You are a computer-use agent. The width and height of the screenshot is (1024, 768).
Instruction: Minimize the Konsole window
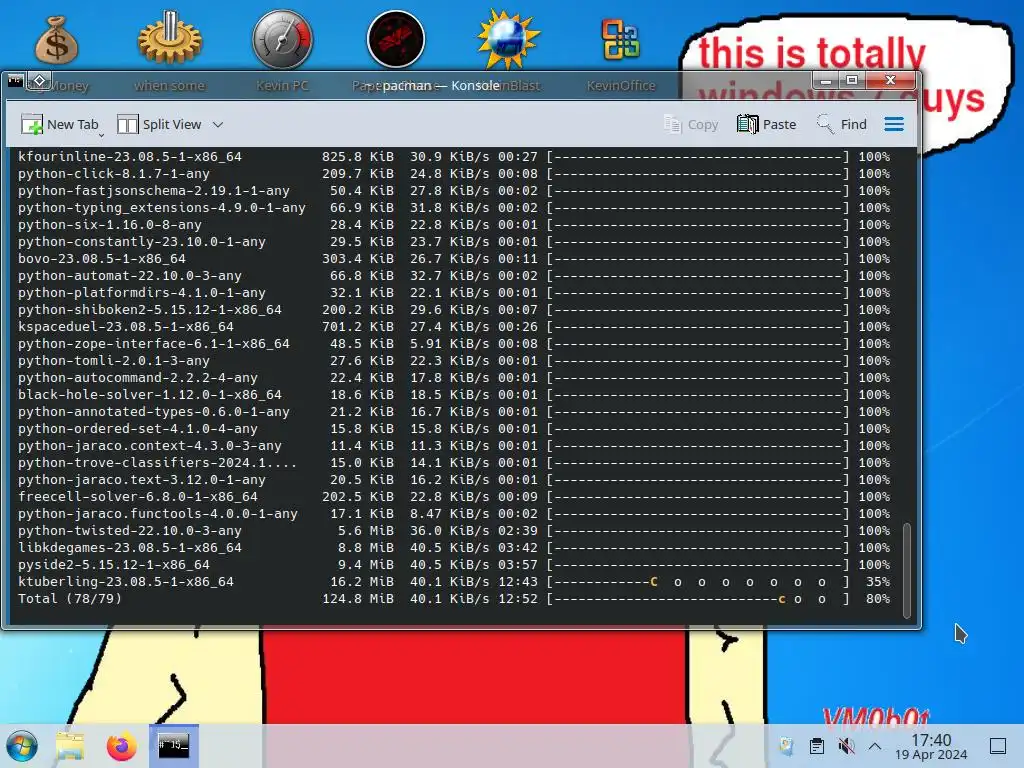826,81
